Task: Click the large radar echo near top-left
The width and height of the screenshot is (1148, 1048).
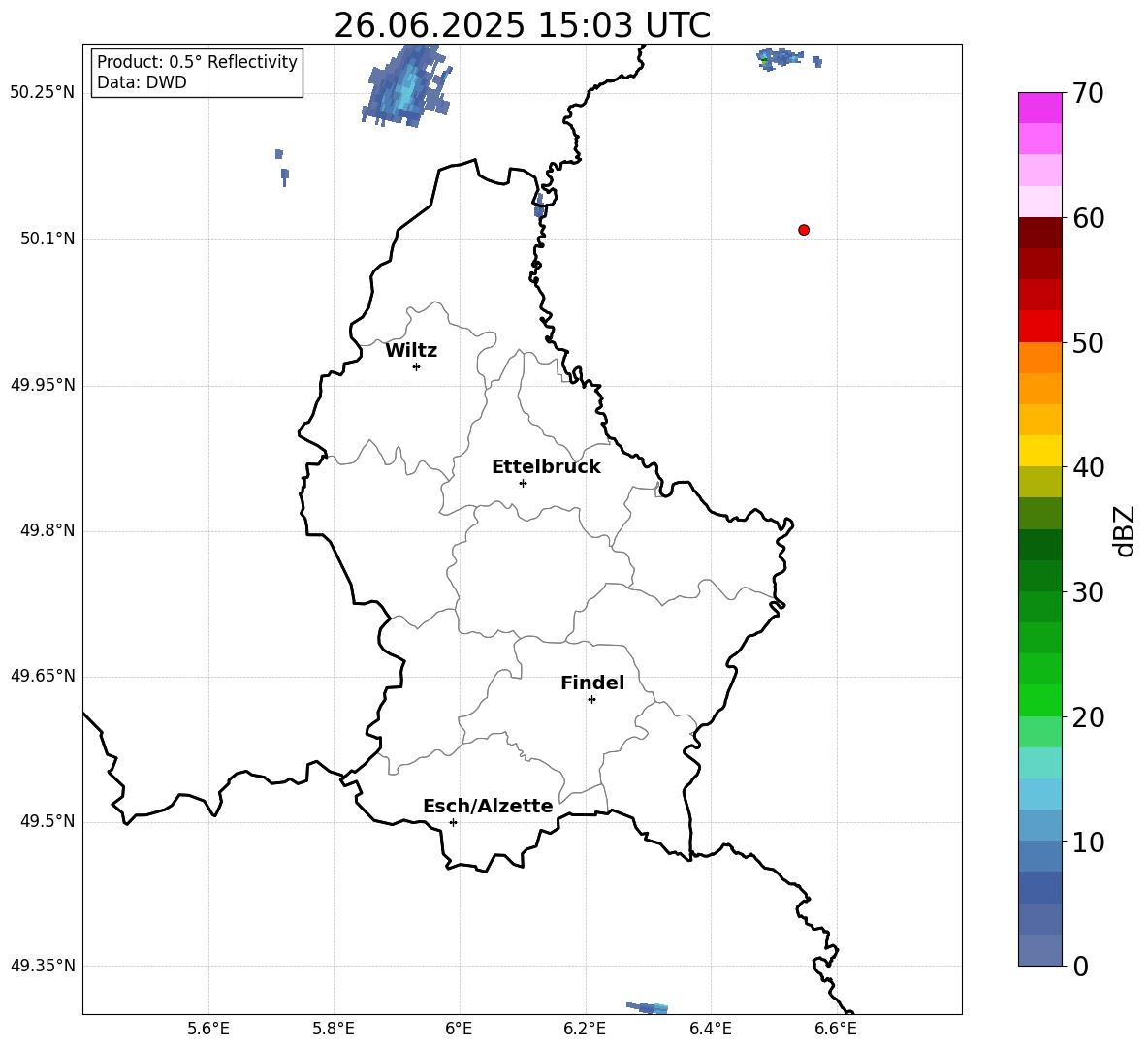Action: coord(406,86)
